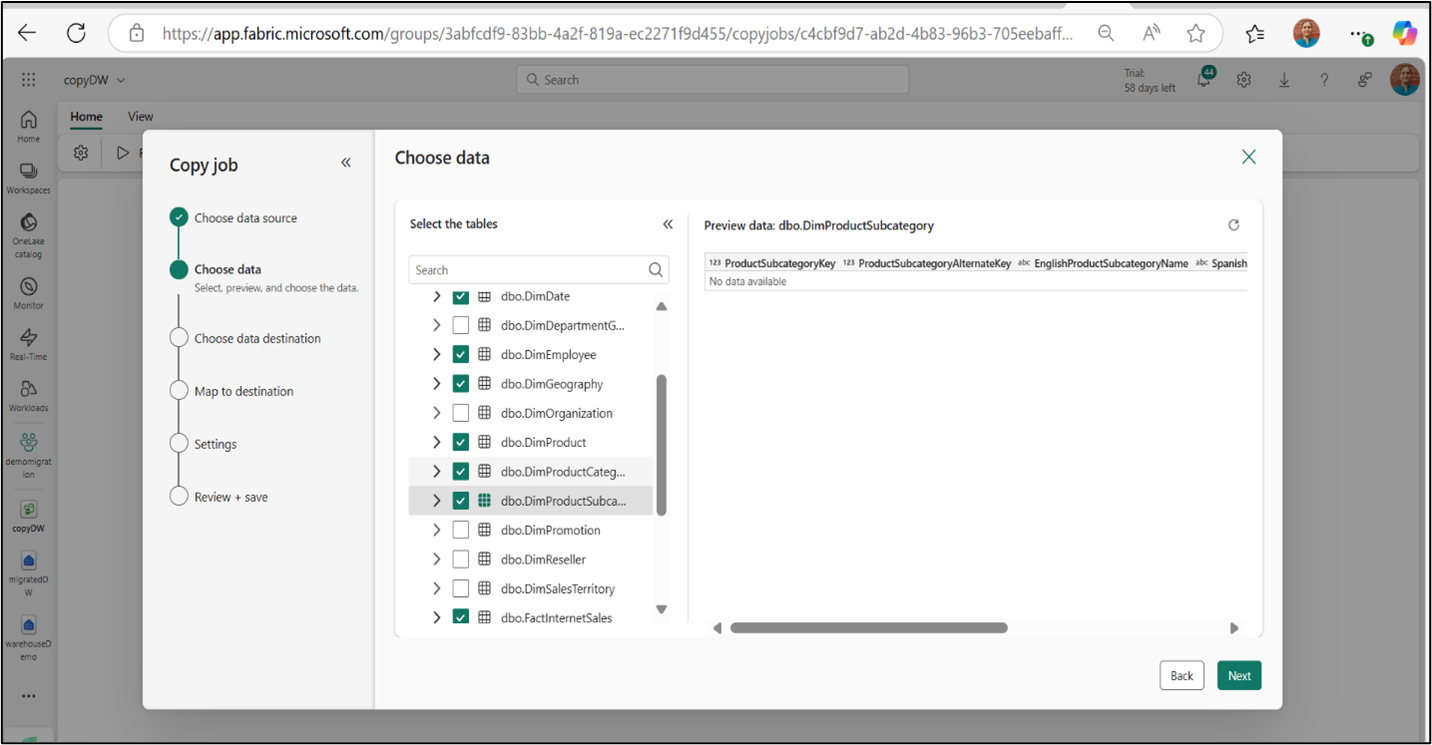Expand the dbo.DimEmployee table row
Screen dimensions: 1432x745
(x=436, y=354)
